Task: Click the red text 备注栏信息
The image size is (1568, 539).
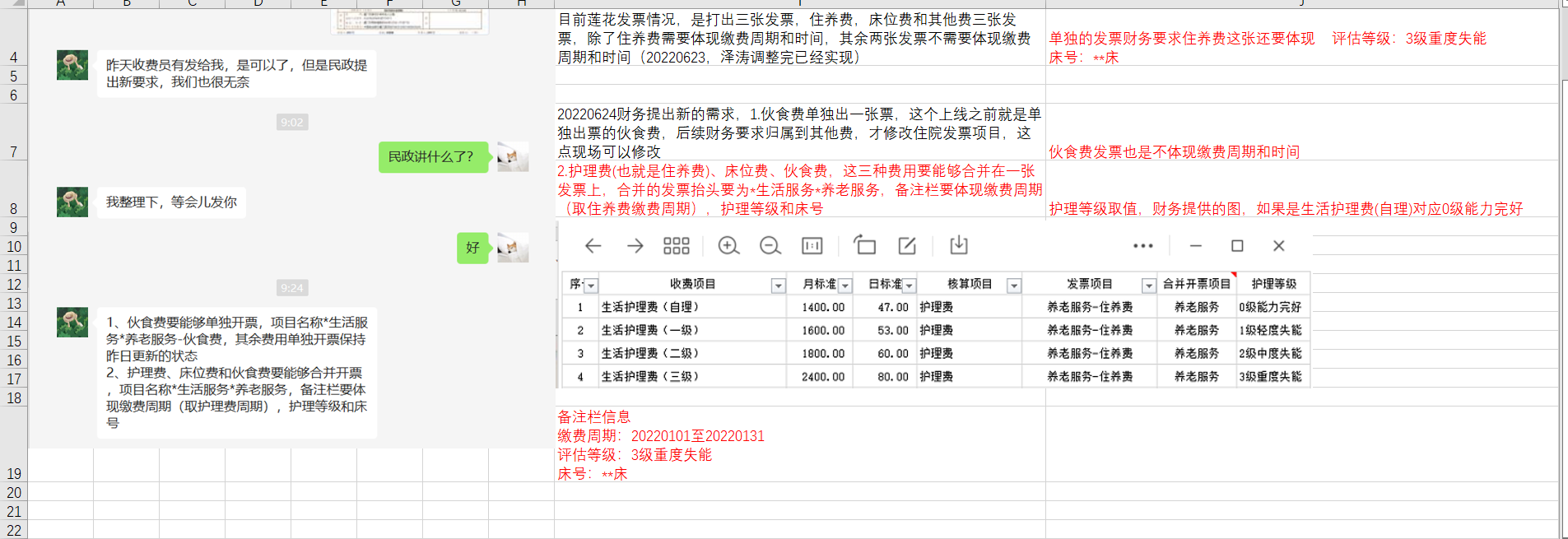Action: point(594,417)
